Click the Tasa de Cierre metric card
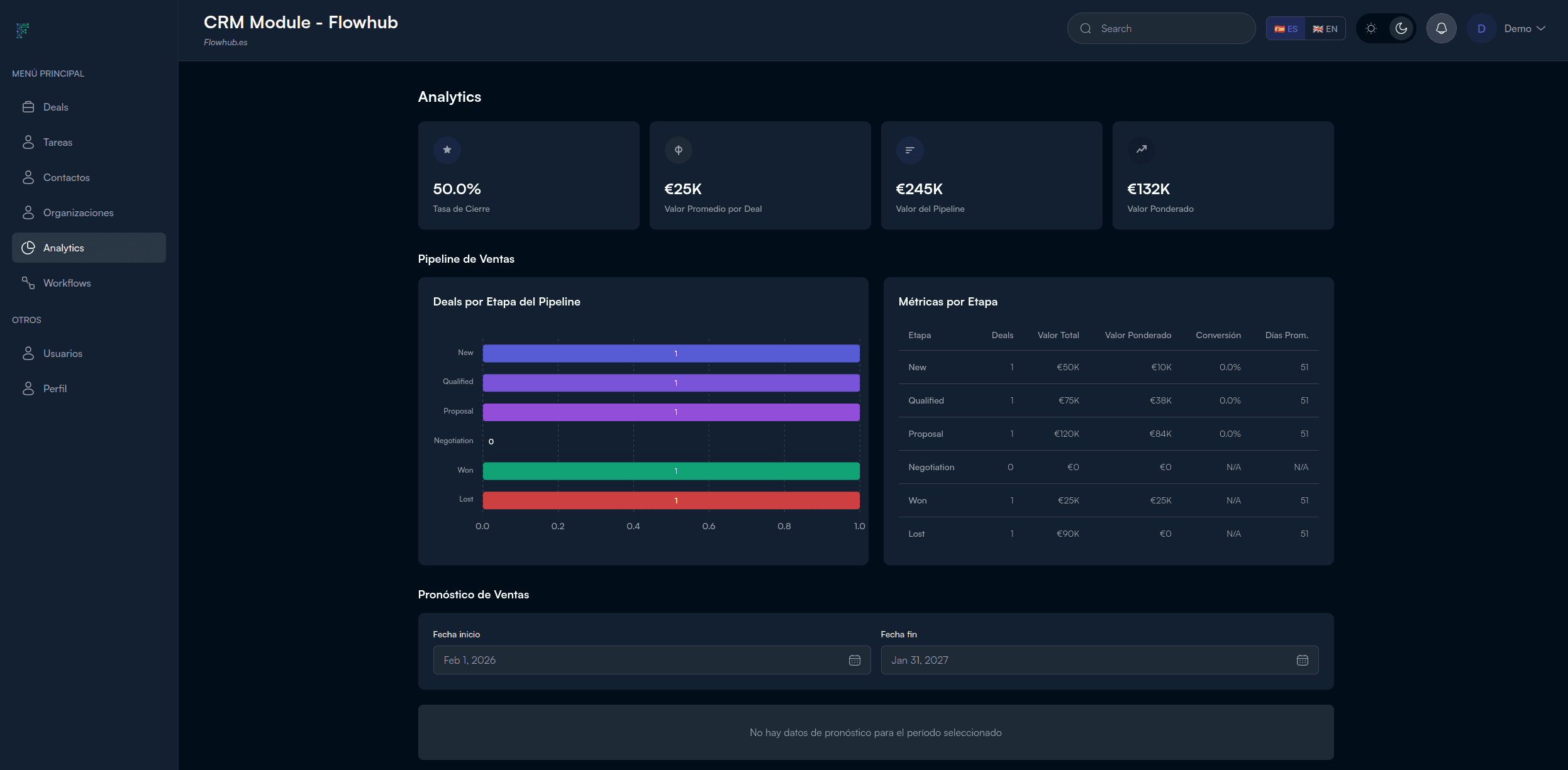This screenshot has width=1568, height=770. pos(528,176)
